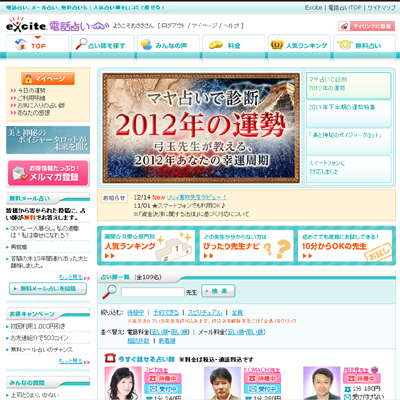Click the ぴったり先生ナビ question-mark banner
Viewport: 400px width, 400px height.
[247, 245]
